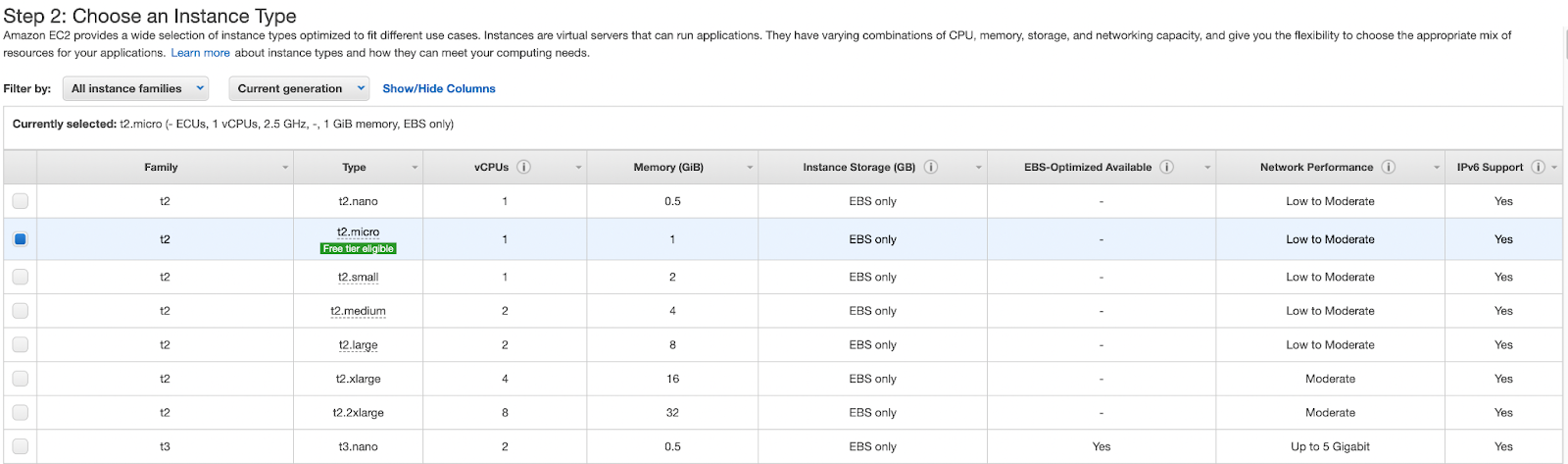Open vCPUs column sort arrow
The width and height of the screenshot is (1568, 464).
pyautogui.click(x=578, y=168)
